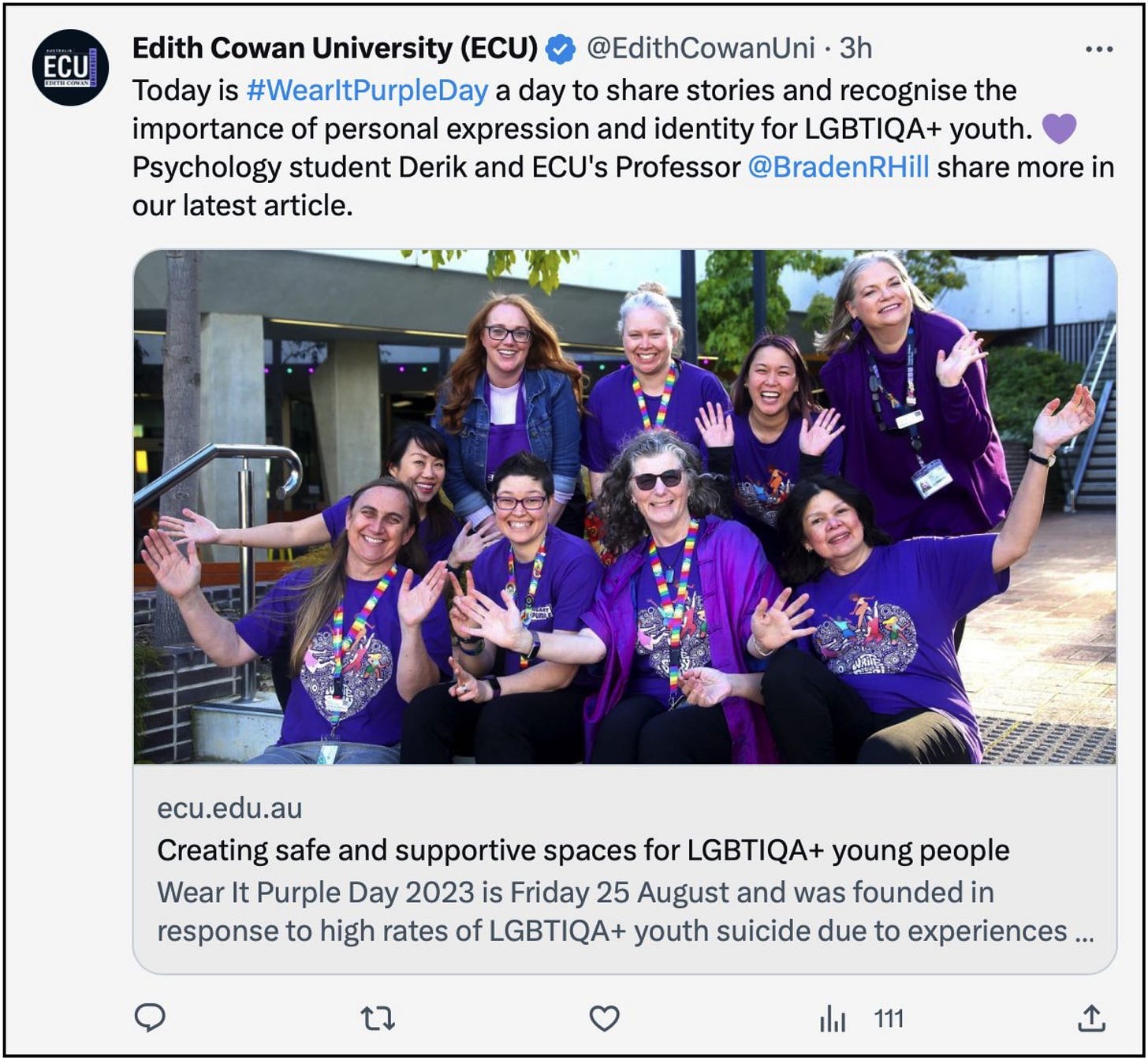
Task: Open the @BradenRHill mention
Action: coord(838,167)
